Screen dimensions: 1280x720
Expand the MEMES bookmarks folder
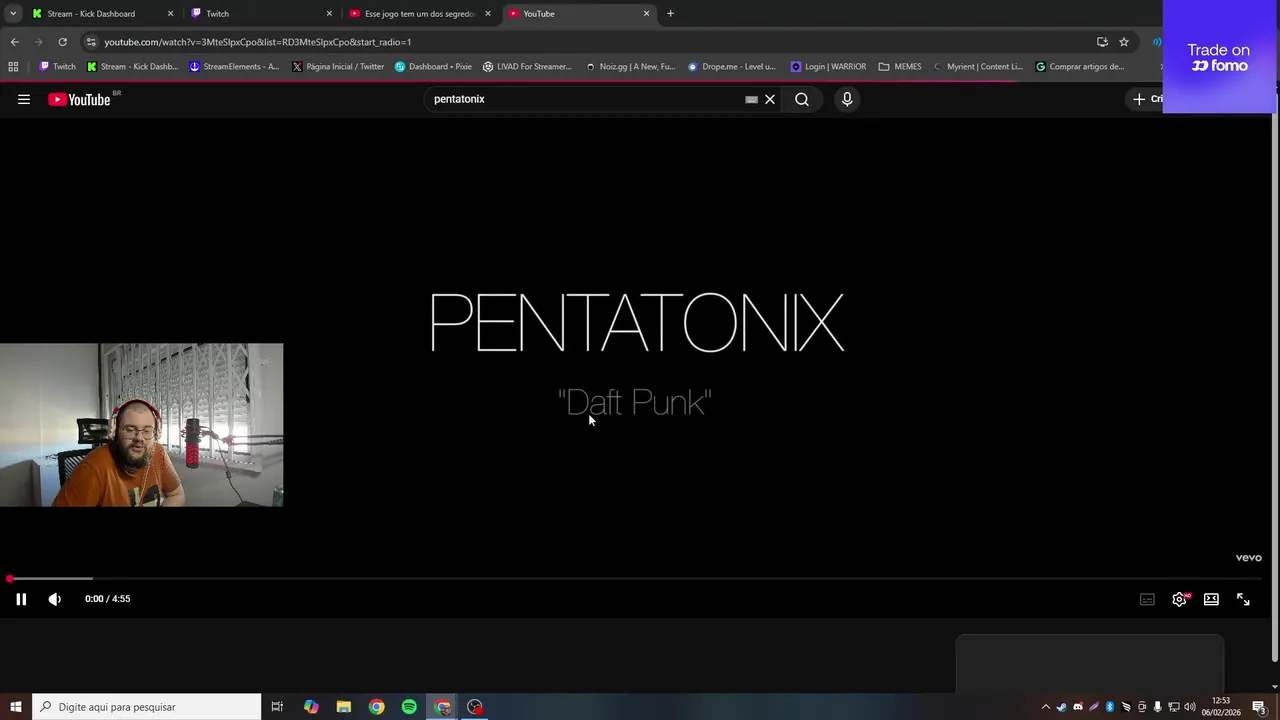tap(899, 67)
